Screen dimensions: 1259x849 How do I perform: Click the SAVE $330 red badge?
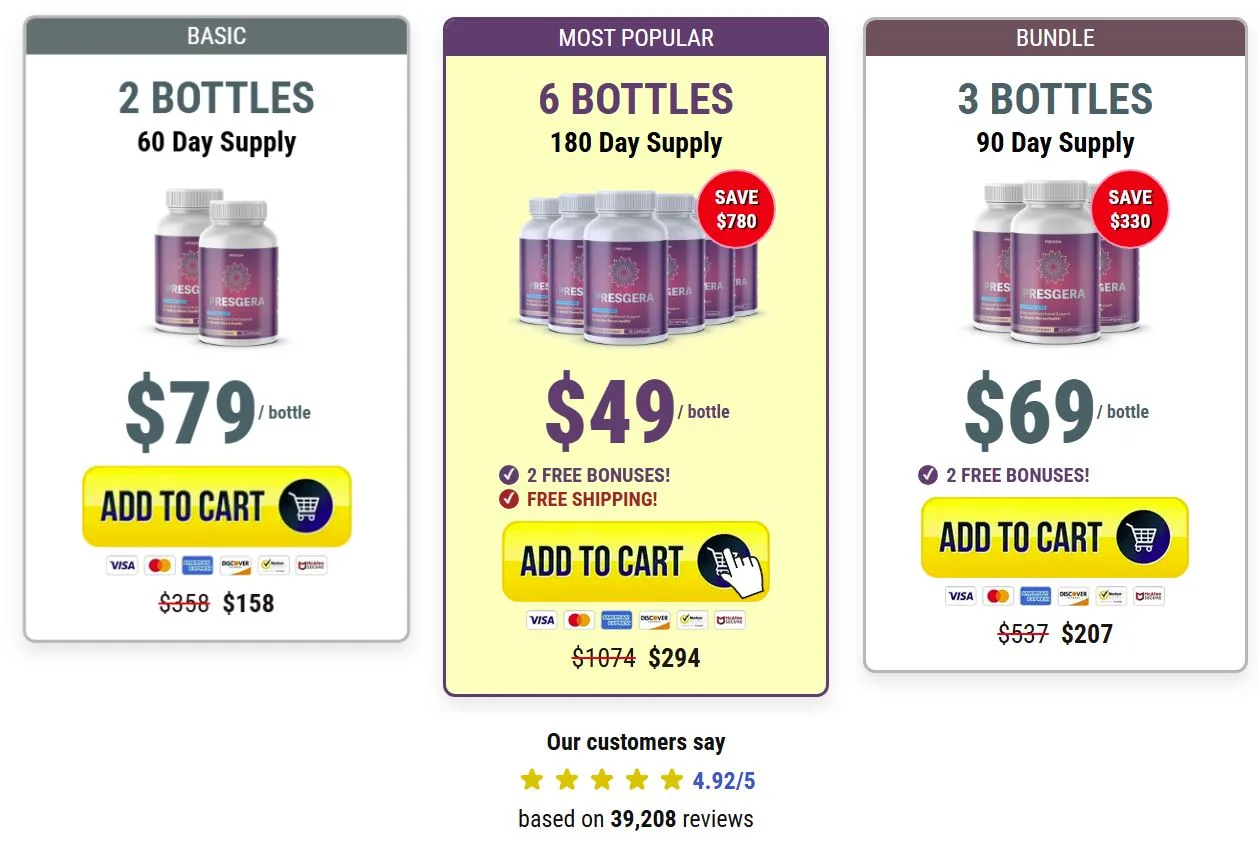pyautogui.click(x=1129, y=209)
